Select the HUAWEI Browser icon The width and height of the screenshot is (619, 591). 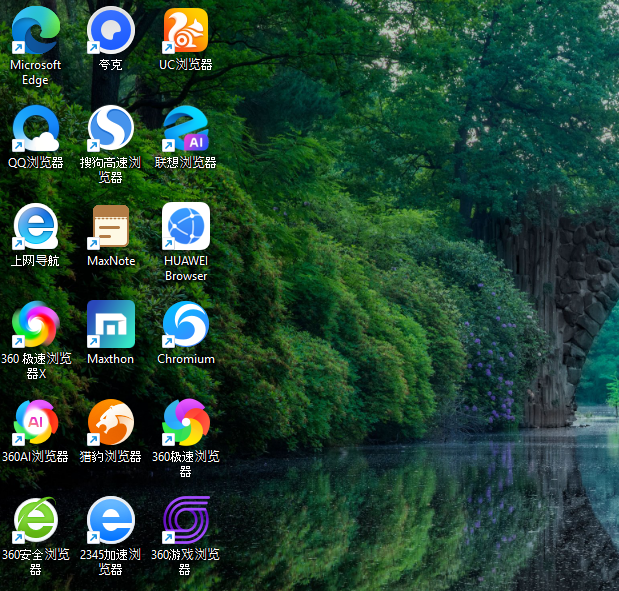coord(186,226)
